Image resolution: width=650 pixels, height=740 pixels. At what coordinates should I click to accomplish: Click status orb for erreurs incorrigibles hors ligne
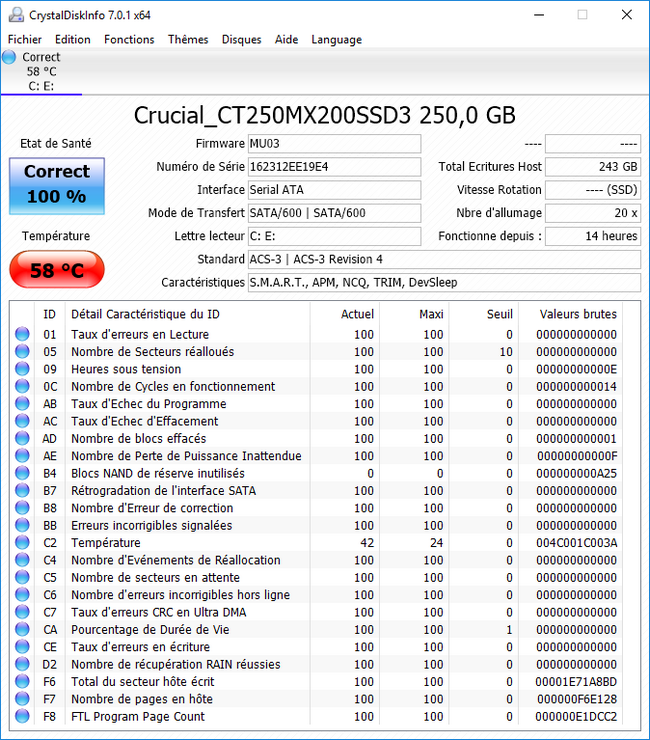pyautogui.click(x=22, y=594)
